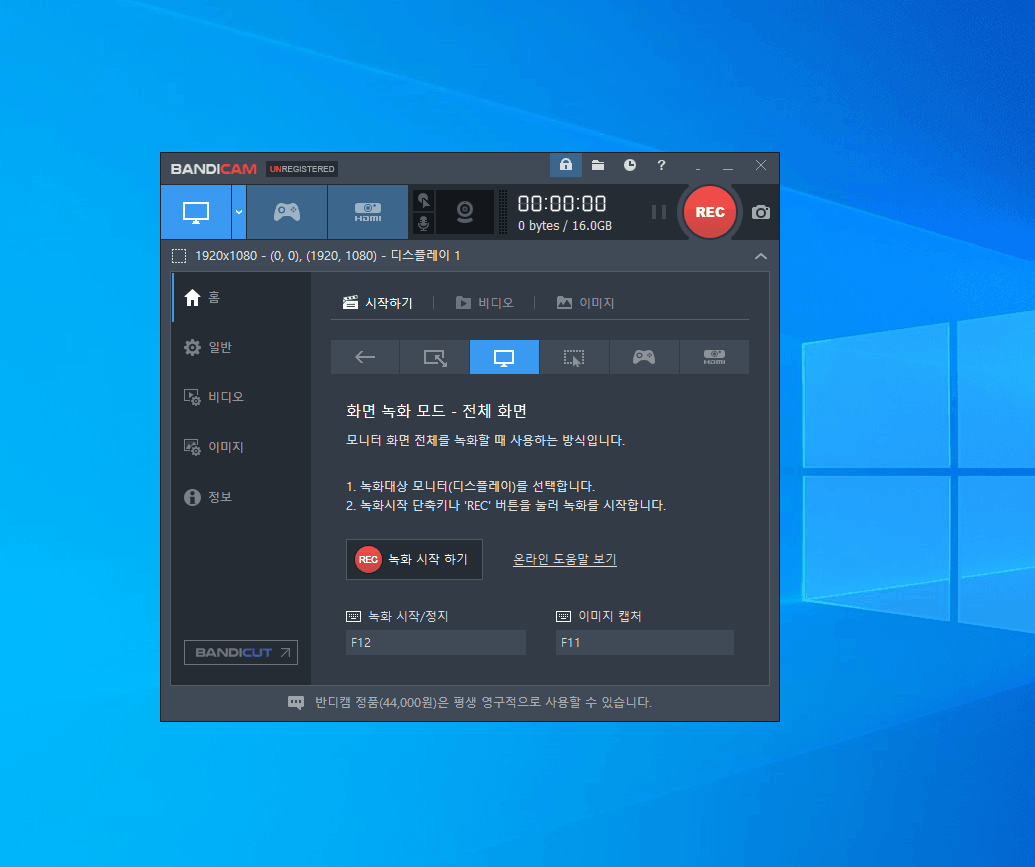
Task: Open the 이미지 sidebar settings
Action: (241, 447)
